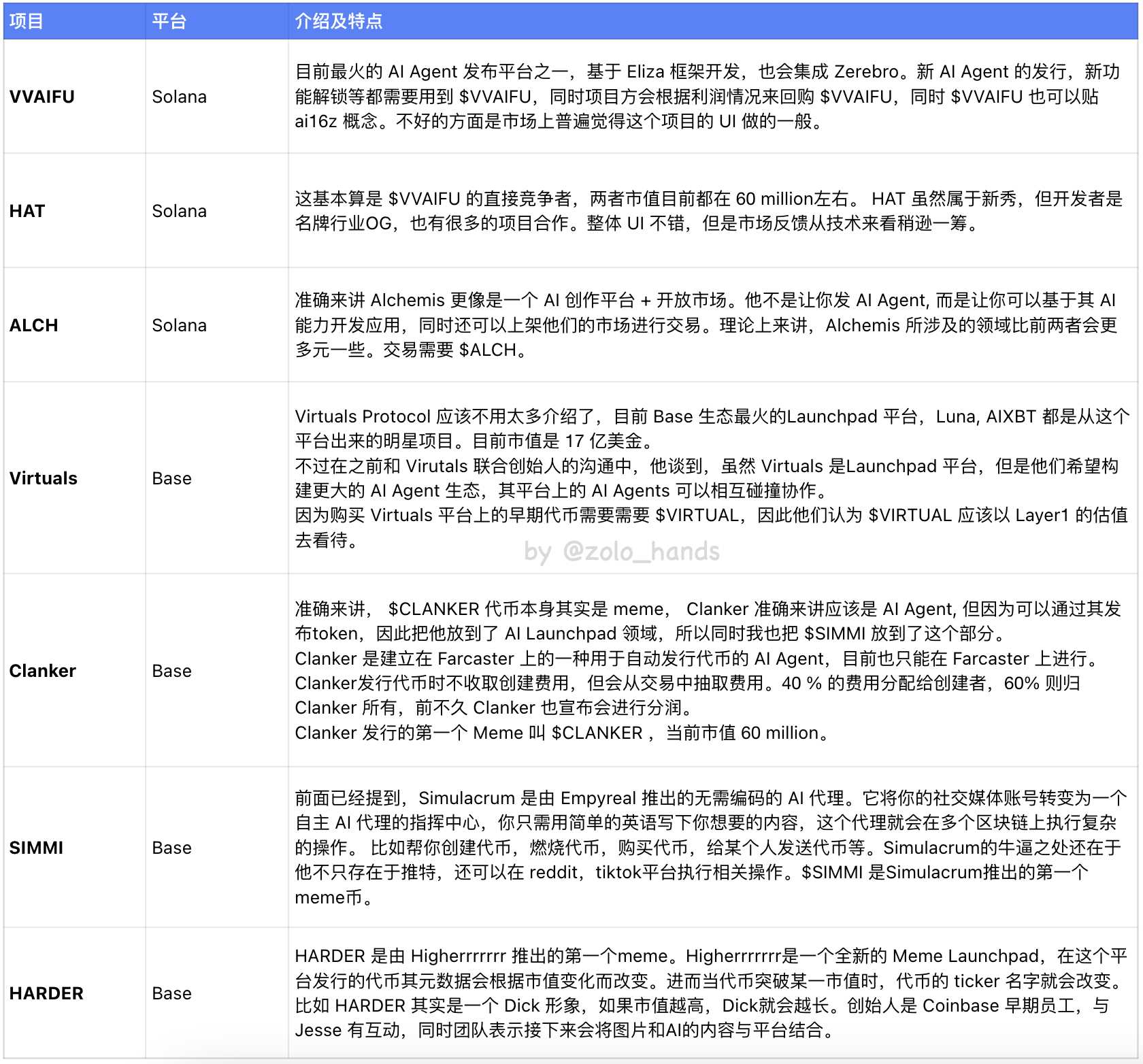
Task: Select the Clanker project name cell
Action: coord(43,671)
